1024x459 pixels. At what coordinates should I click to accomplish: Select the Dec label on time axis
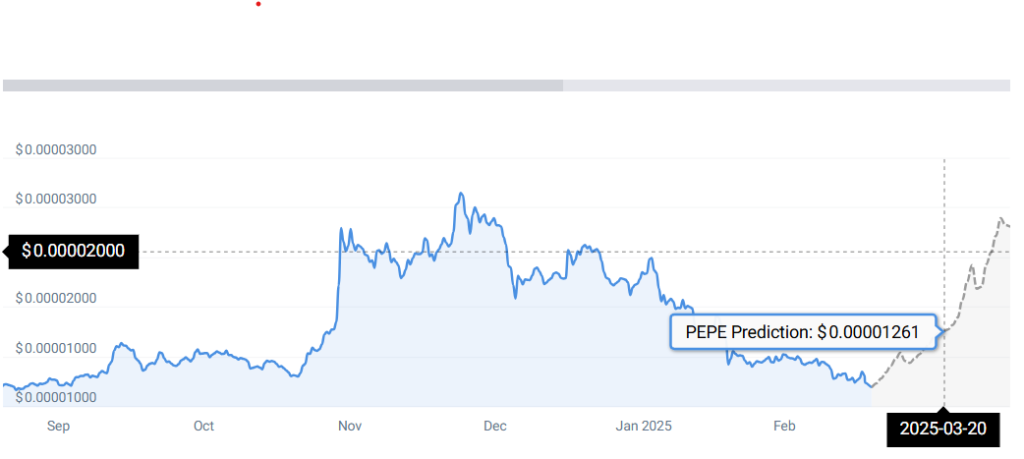coord(495,427)
